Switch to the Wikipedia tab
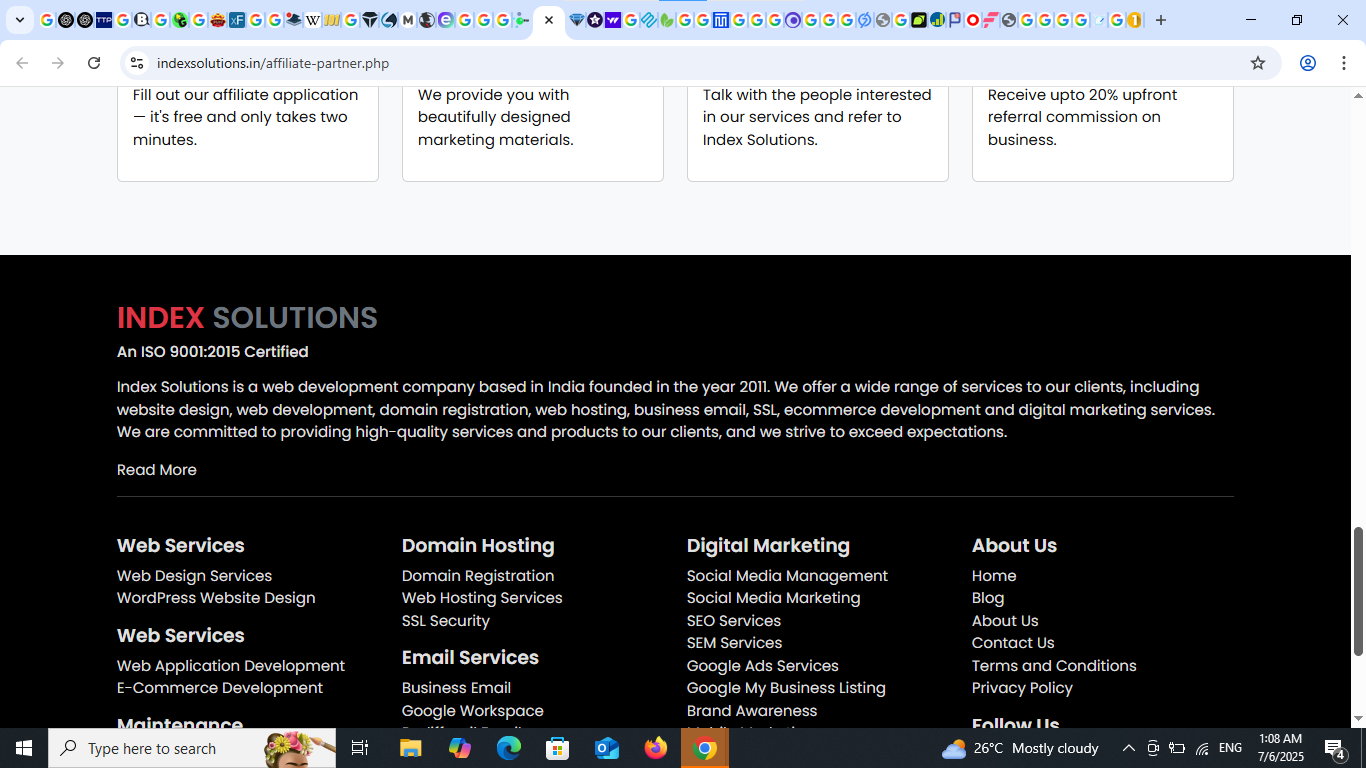 click(313, 20)
